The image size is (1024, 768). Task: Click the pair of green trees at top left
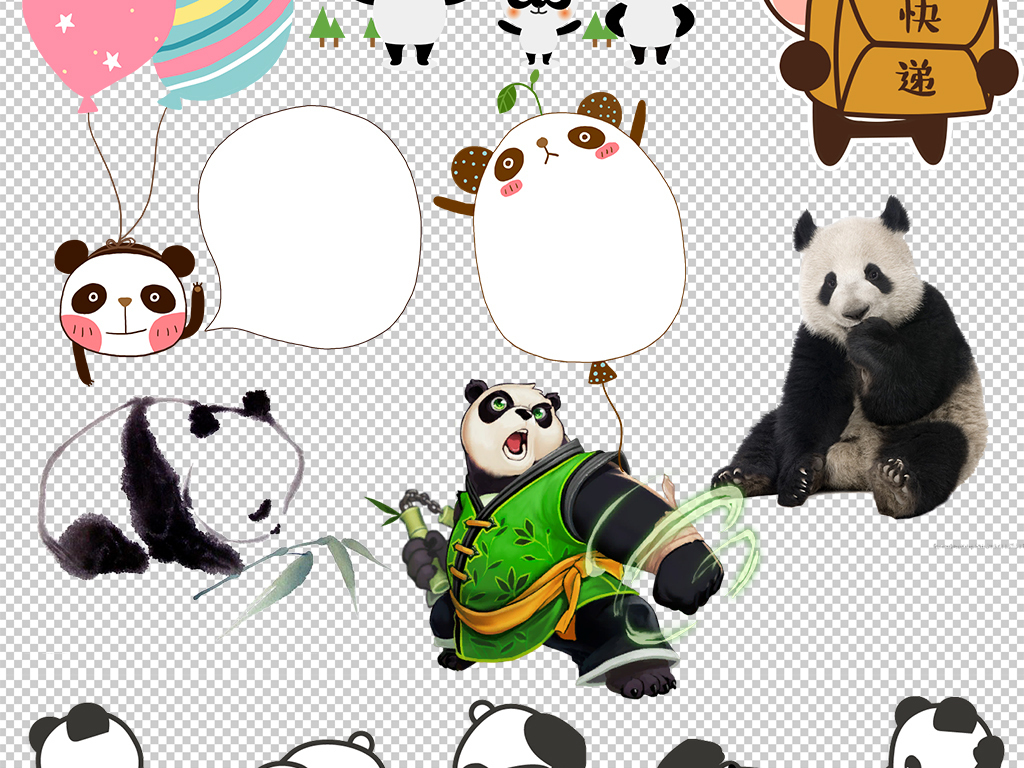tap(327, 27)
